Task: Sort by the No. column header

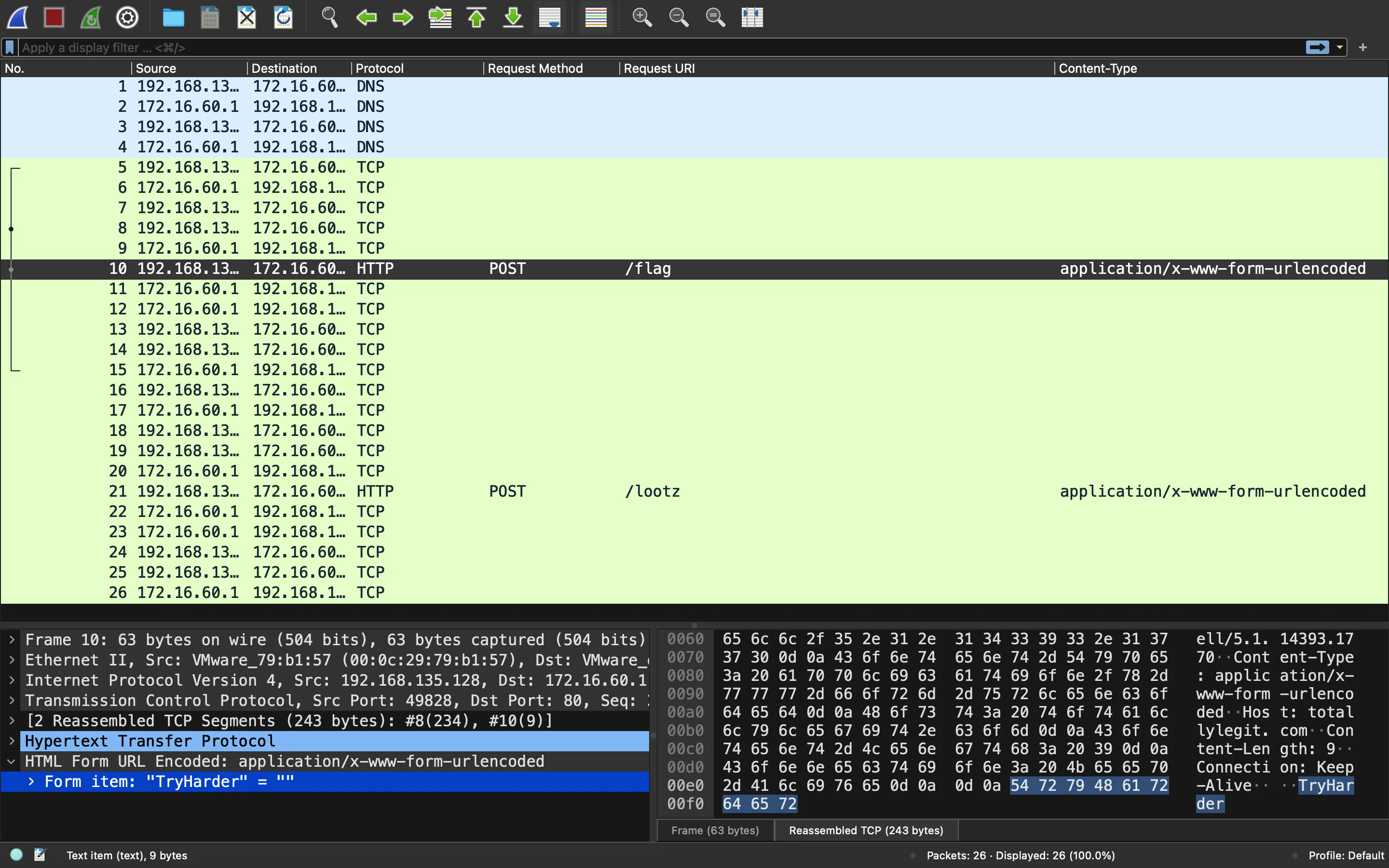Action: [66, 68]
